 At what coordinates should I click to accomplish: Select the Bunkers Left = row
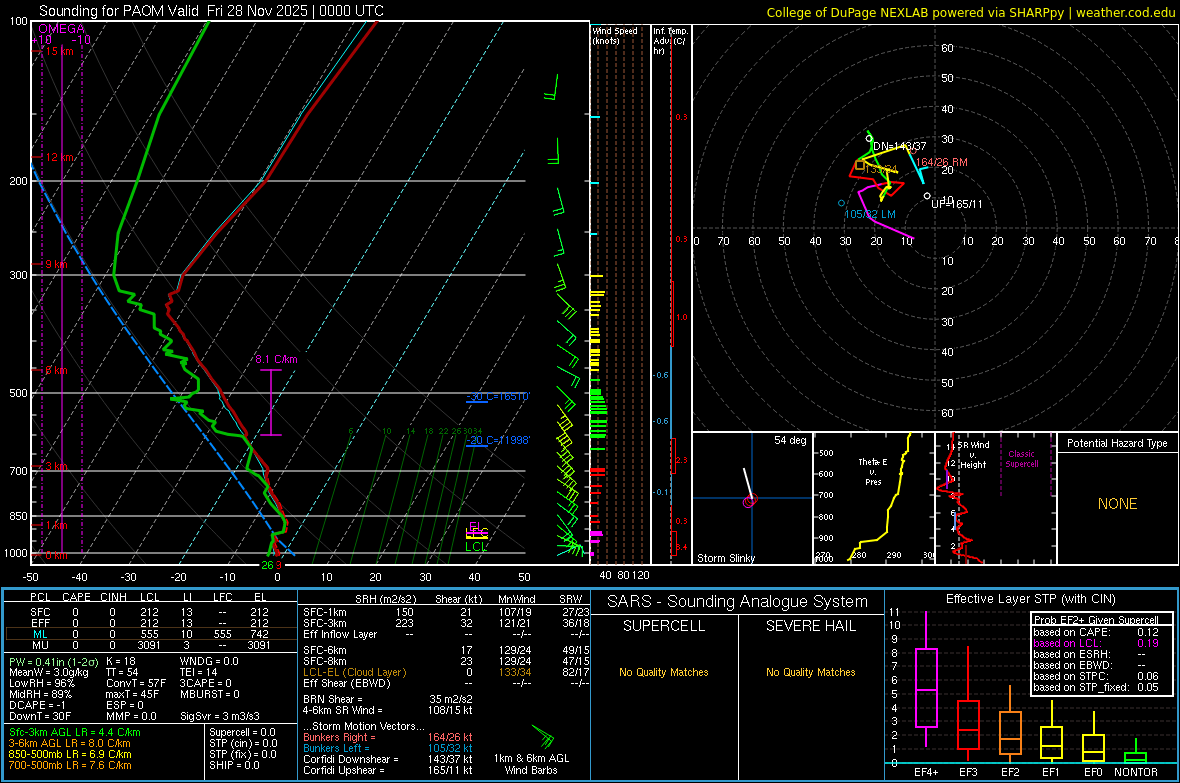click(388, 748)
